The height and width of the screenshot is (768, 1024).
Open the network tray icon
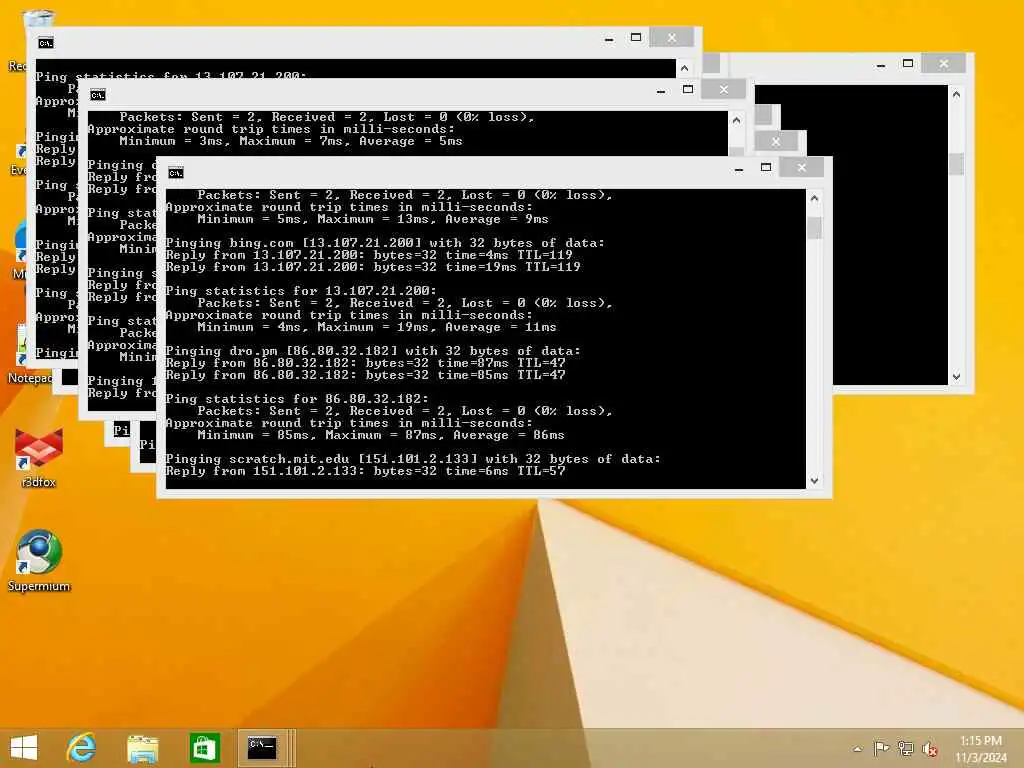905,748
